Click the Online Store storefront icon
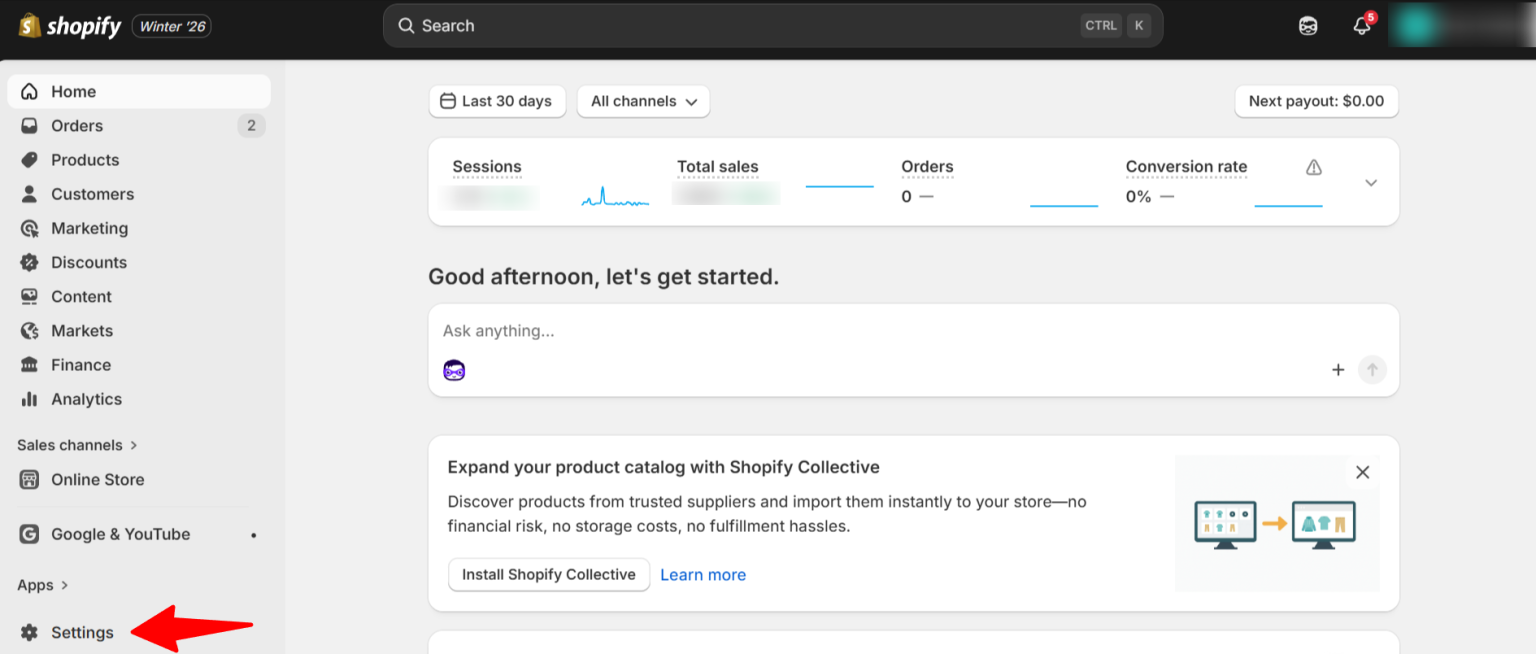Viewport: 1536px width, 654px height. (x=29, y=480)
